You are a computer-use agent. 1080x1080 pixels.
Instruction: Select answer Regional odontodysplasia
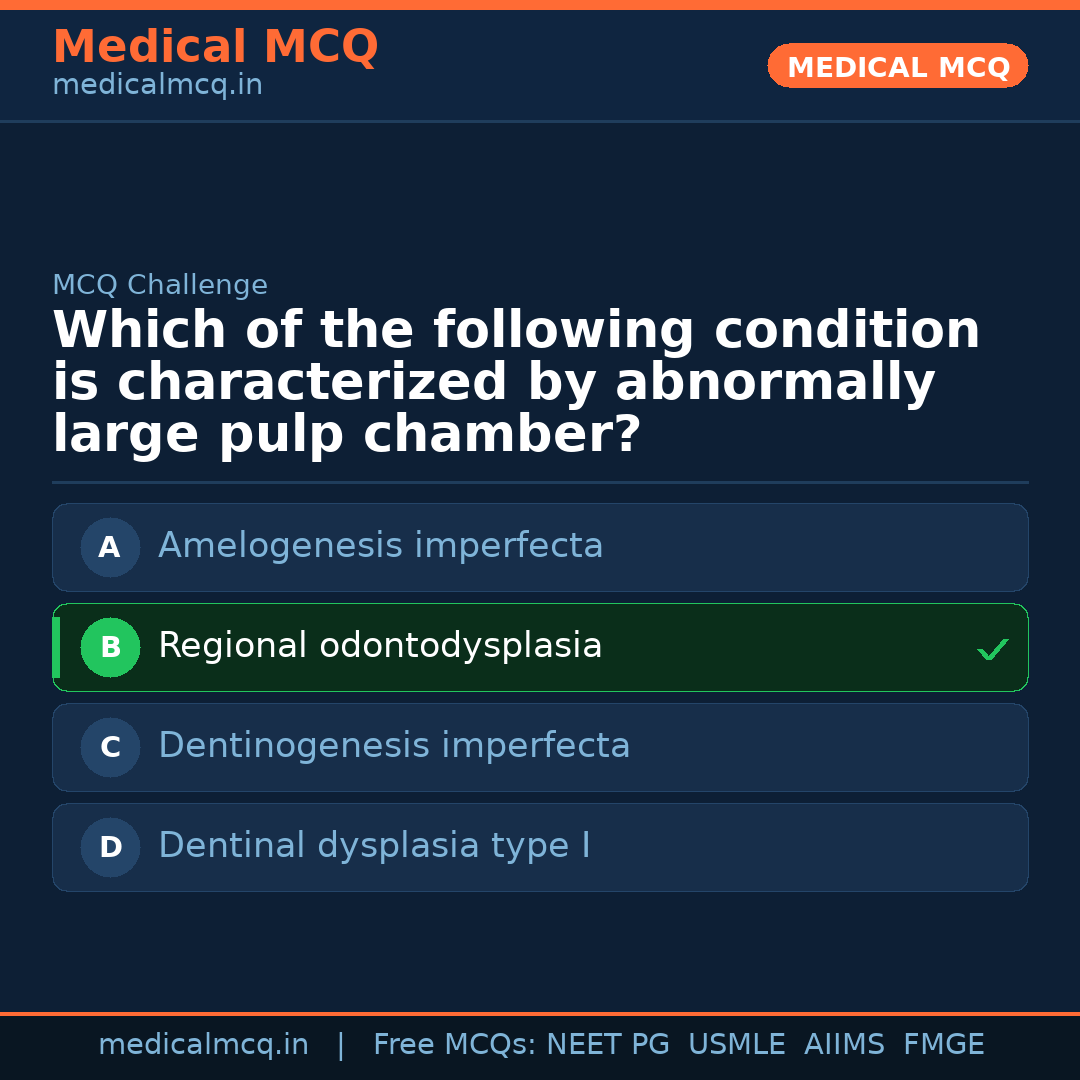(380, 646)
